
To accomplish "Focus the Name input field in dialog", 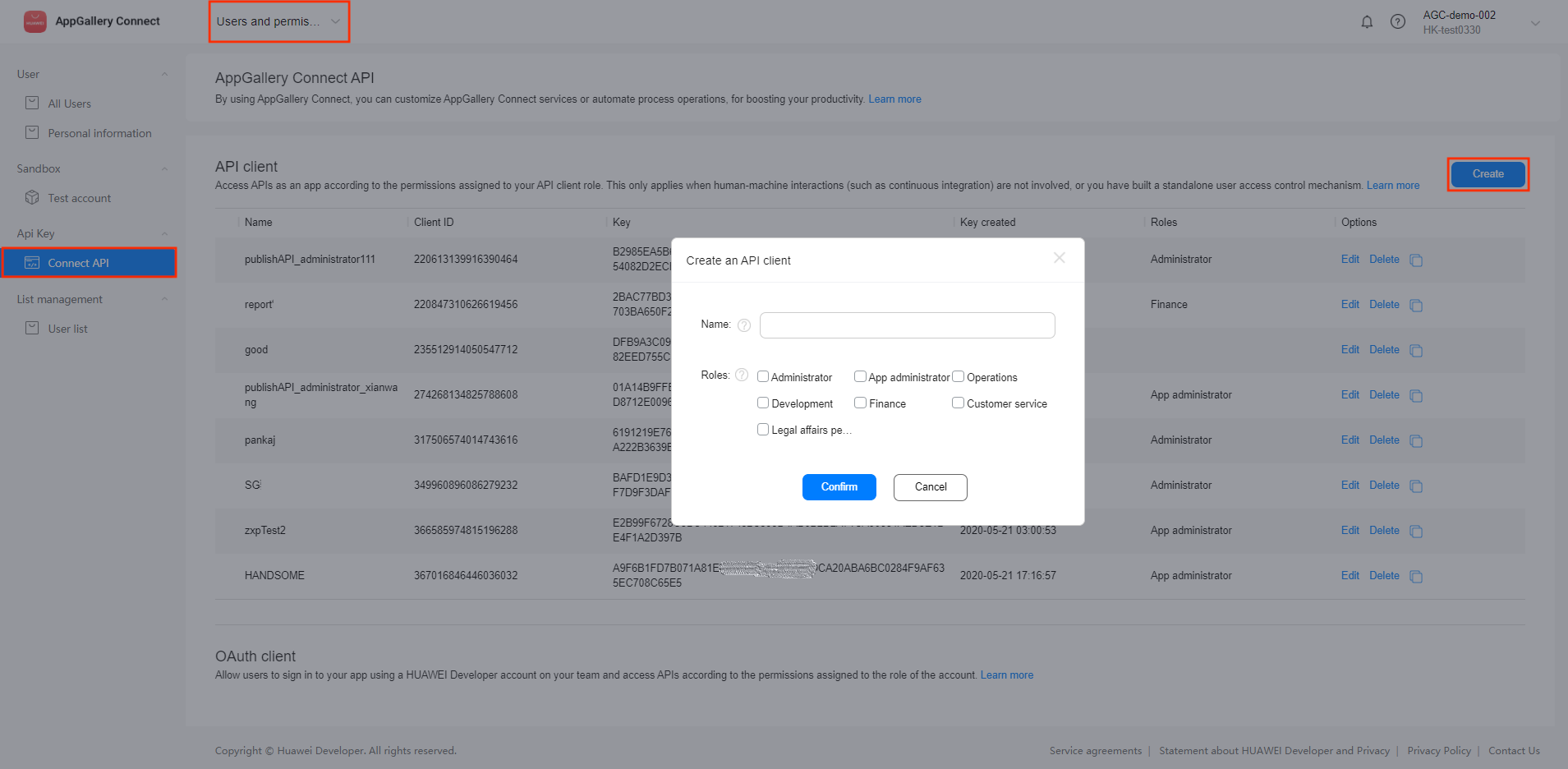I will click(x=907, y=325).
